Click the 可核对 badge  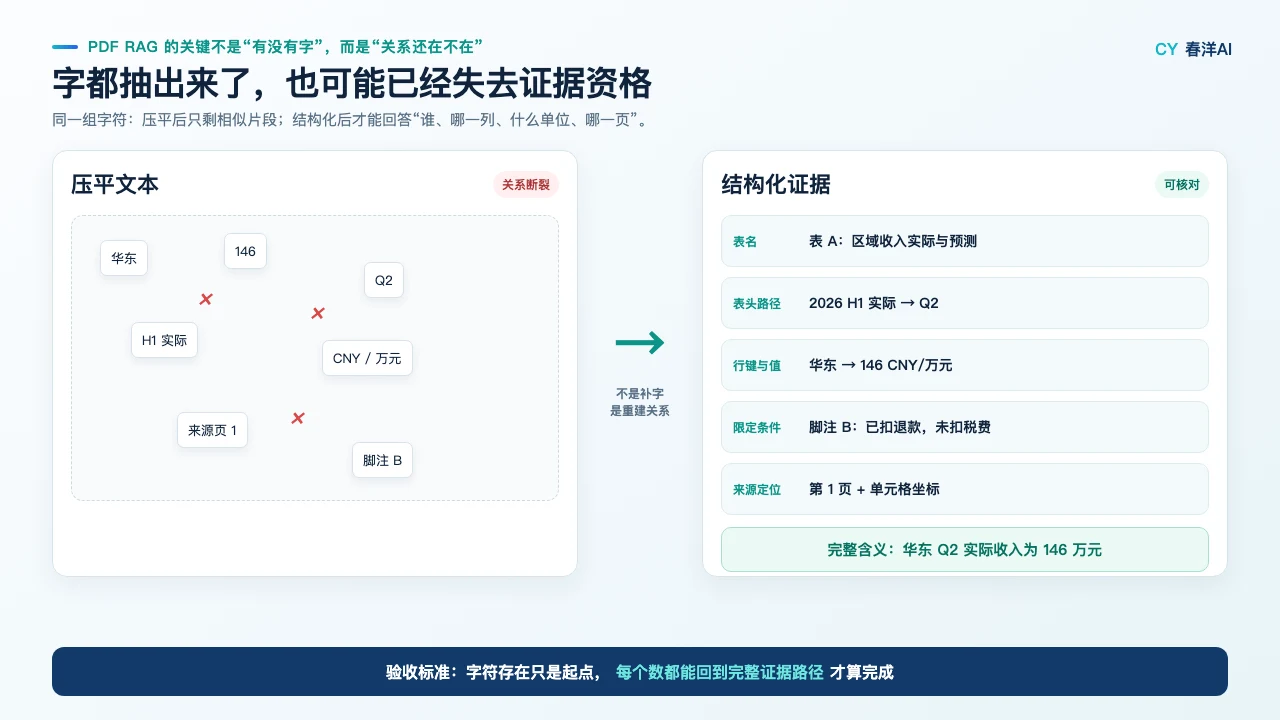pyautogui.click(x=1182, y=185)
